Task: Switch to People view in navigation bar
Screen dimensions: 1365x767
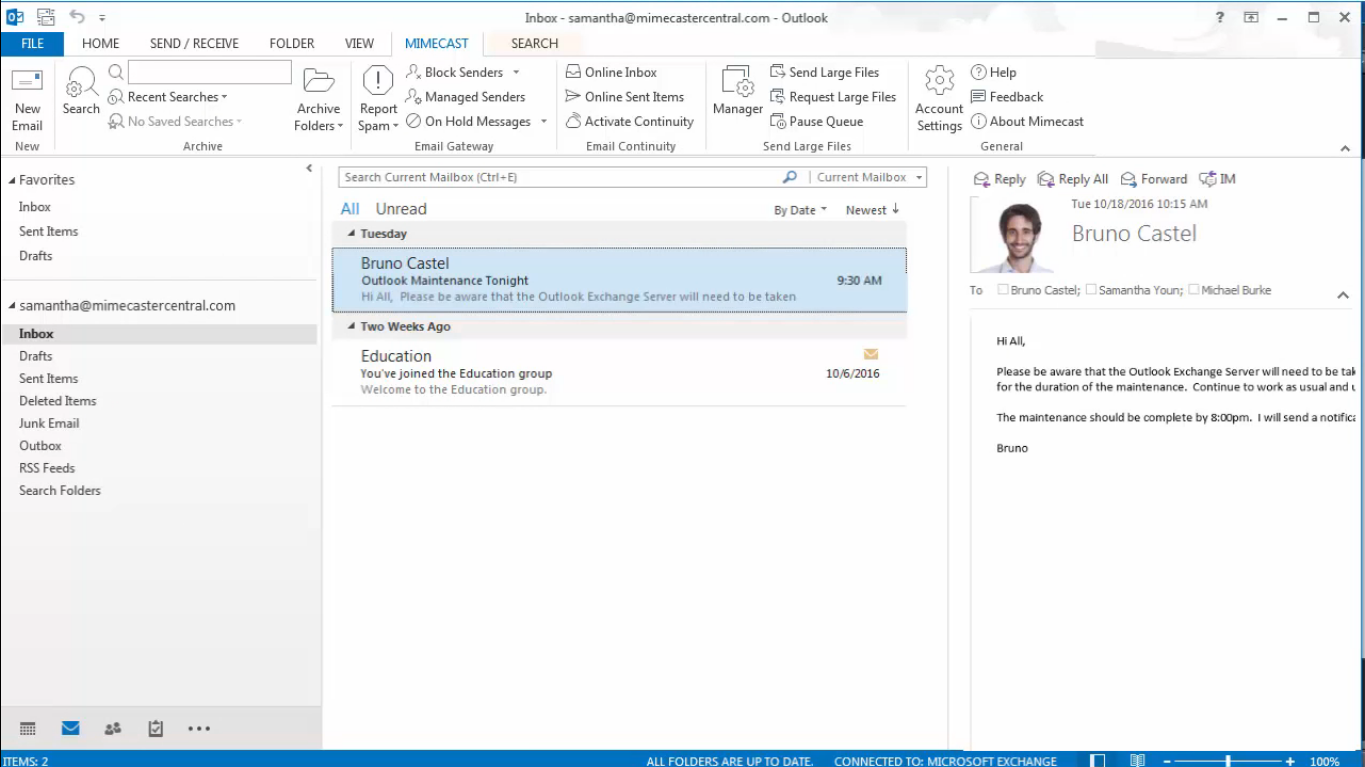Action: click(x=113, y=729)
